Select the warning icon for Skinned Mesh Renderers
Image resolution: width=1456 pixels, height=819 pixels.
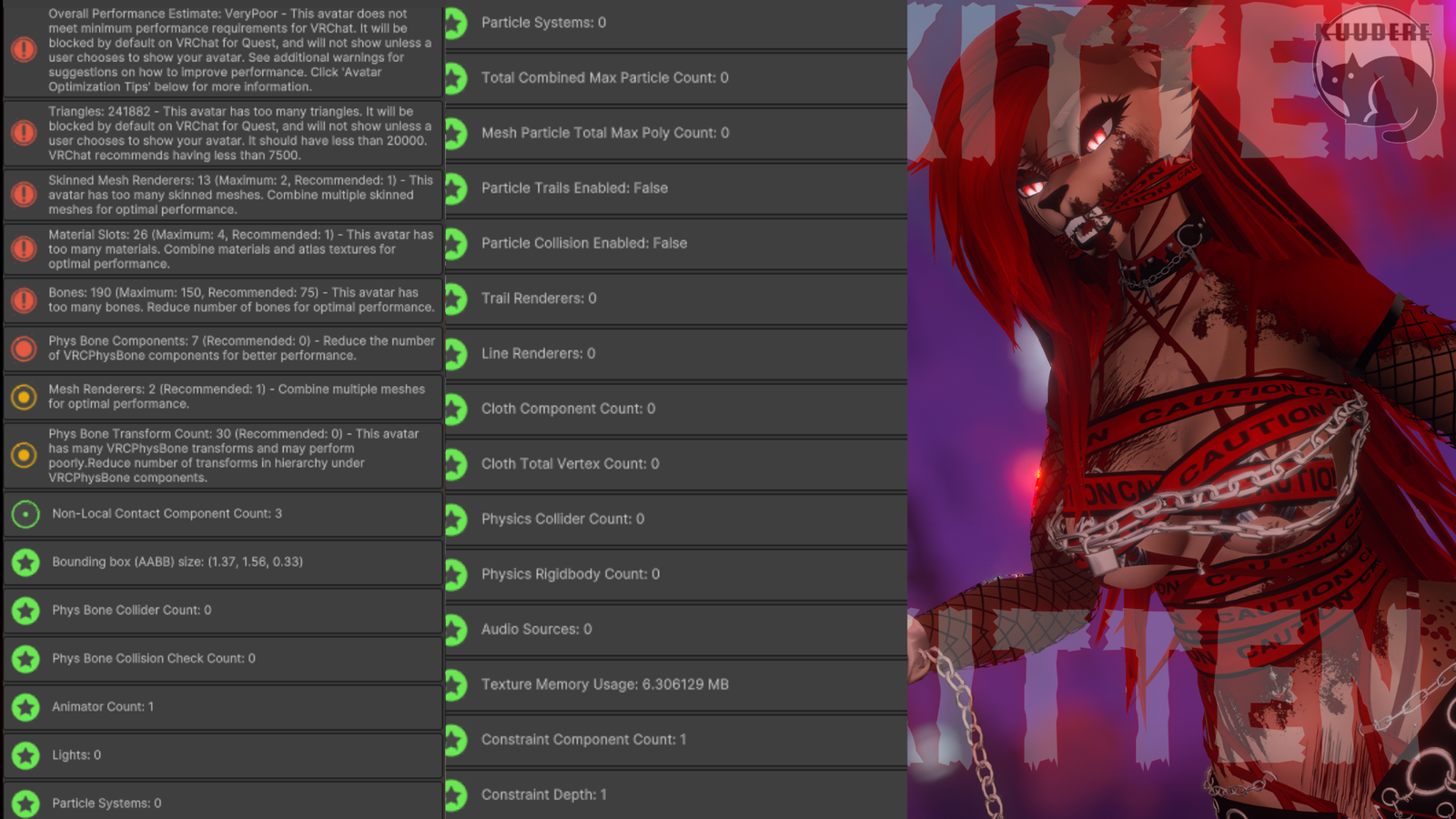click(x=24, y=194)
